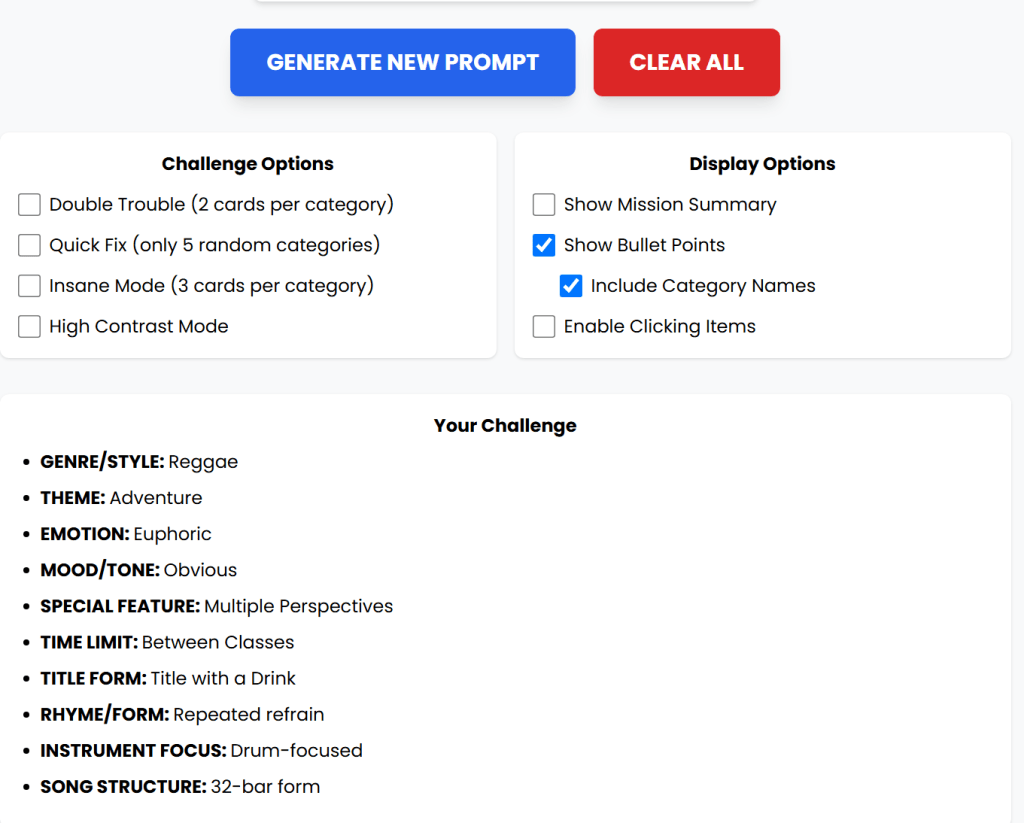Select Time Limit Between Classes entry
1024x823 pixels.
pos(167,642)
